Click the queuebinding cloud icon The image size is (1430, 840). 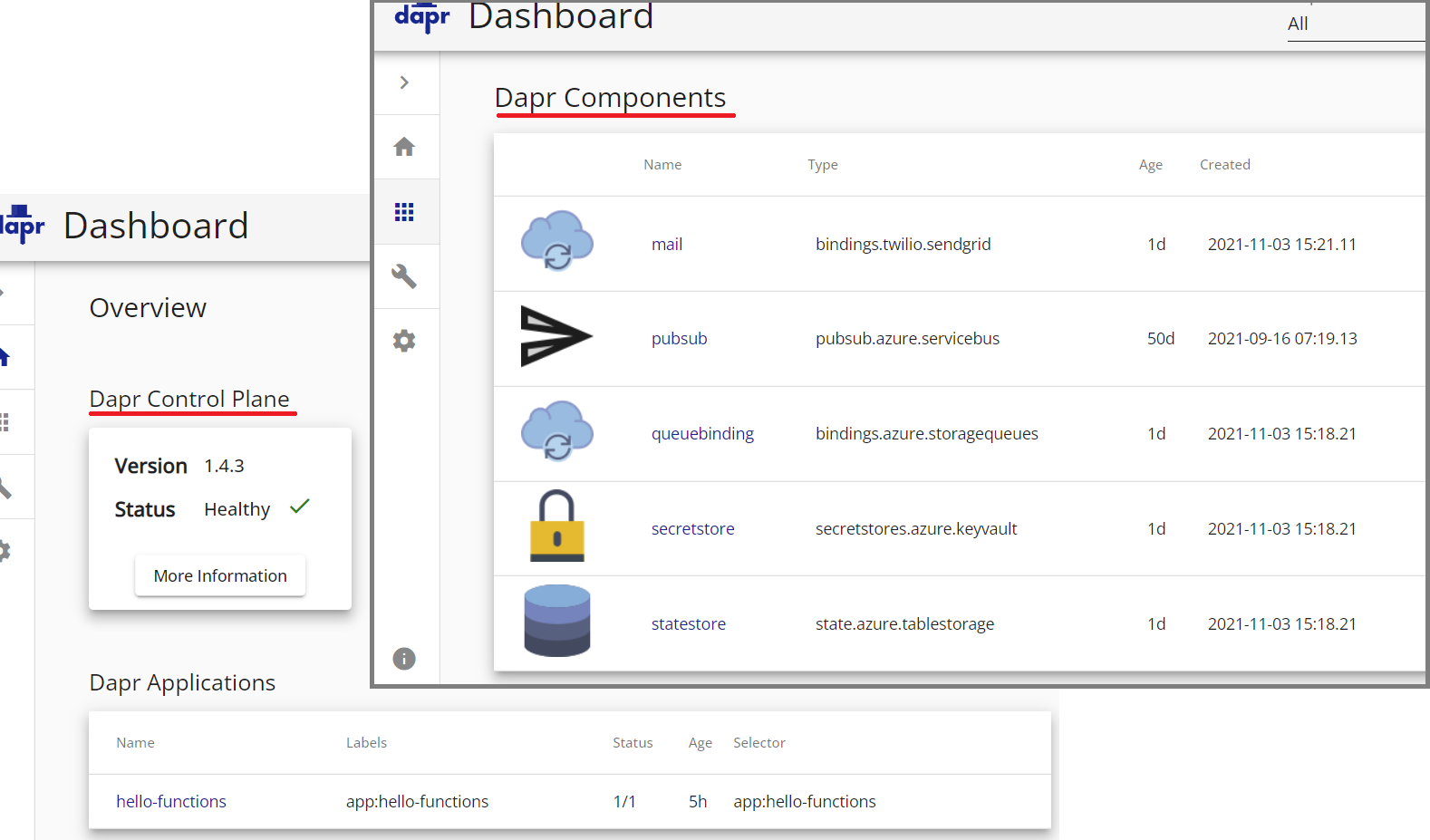(556, 431)
